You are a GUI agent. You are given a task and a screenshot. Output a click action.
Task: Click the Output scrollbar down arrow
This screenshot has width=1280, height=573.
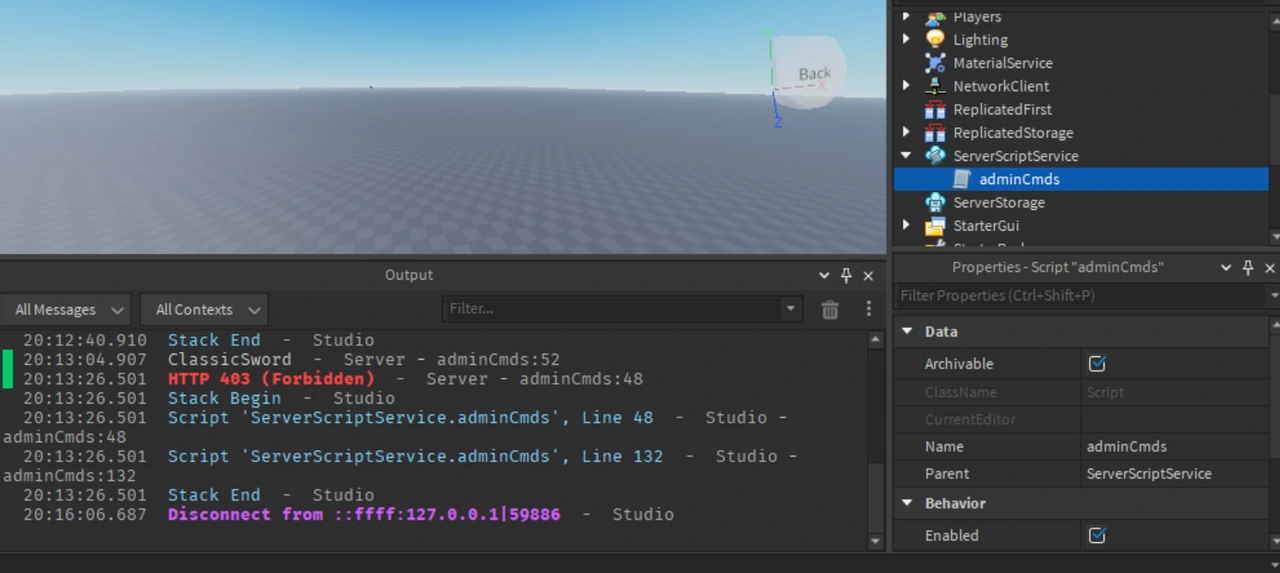click(x=876, y=542)
